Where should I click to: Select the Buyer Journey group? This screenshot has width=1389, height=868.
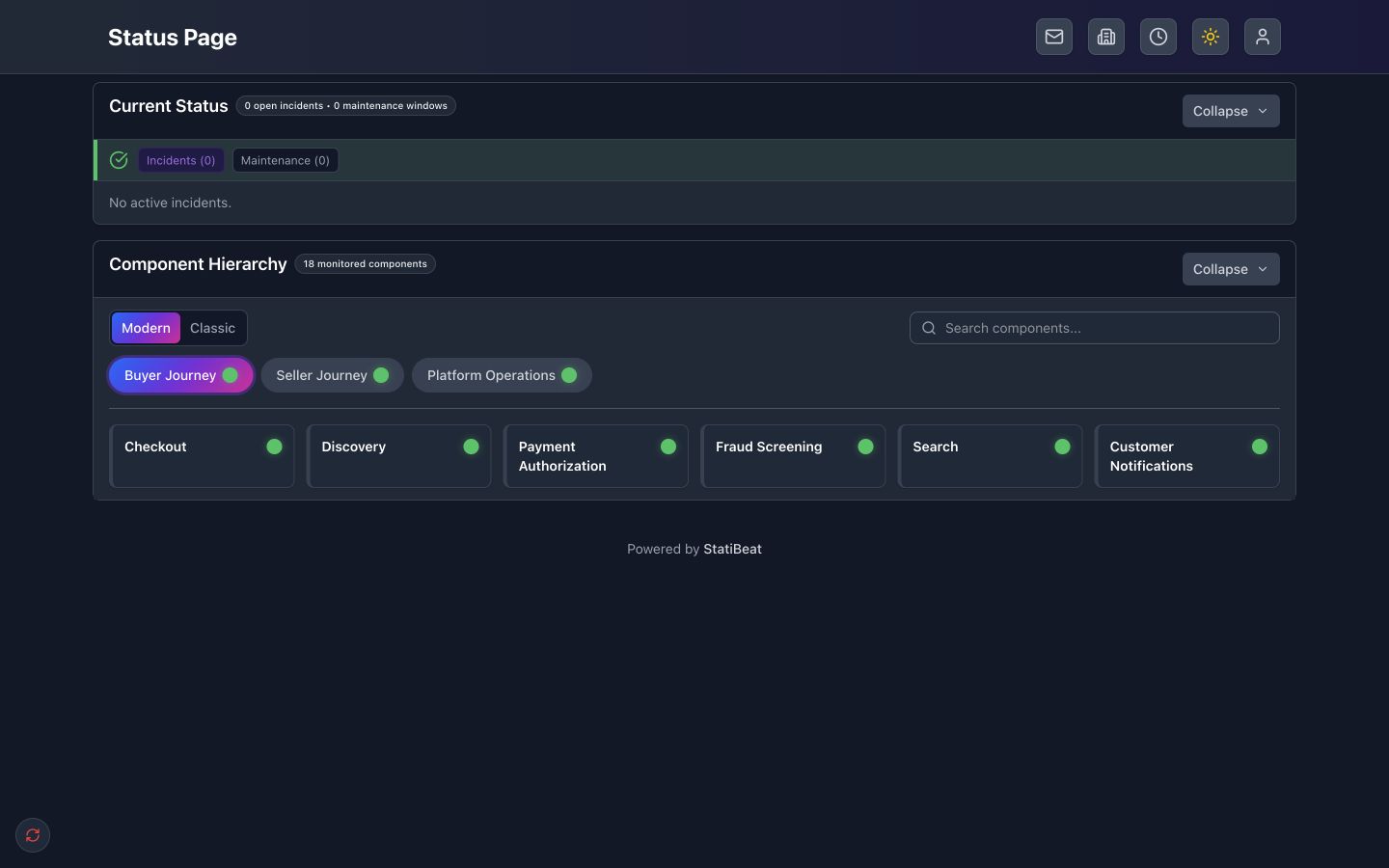[180, 375]
